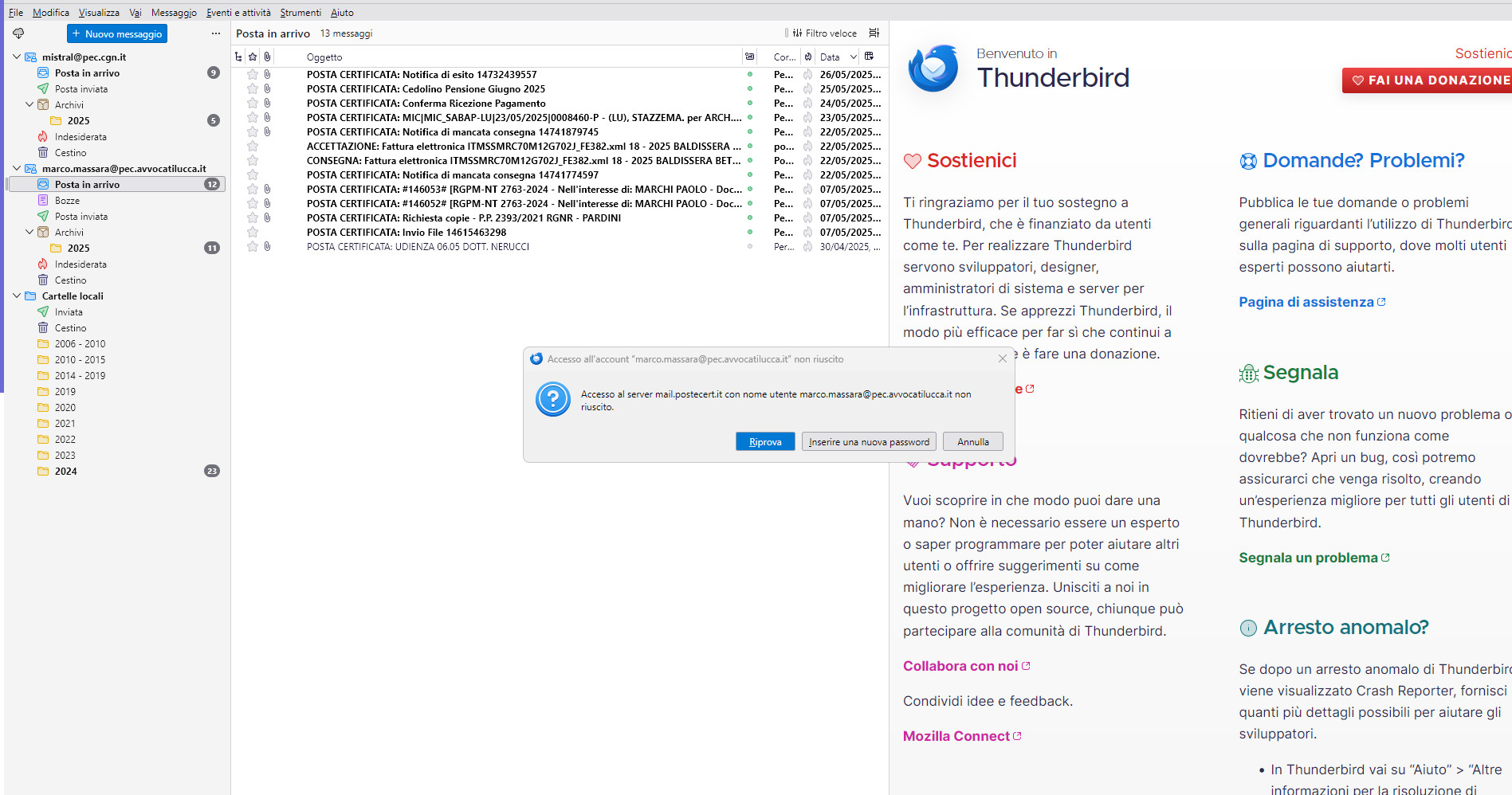Sort messages by Oggetto column header
This screenshot has height=795, width=1512.
click(324, 57)
